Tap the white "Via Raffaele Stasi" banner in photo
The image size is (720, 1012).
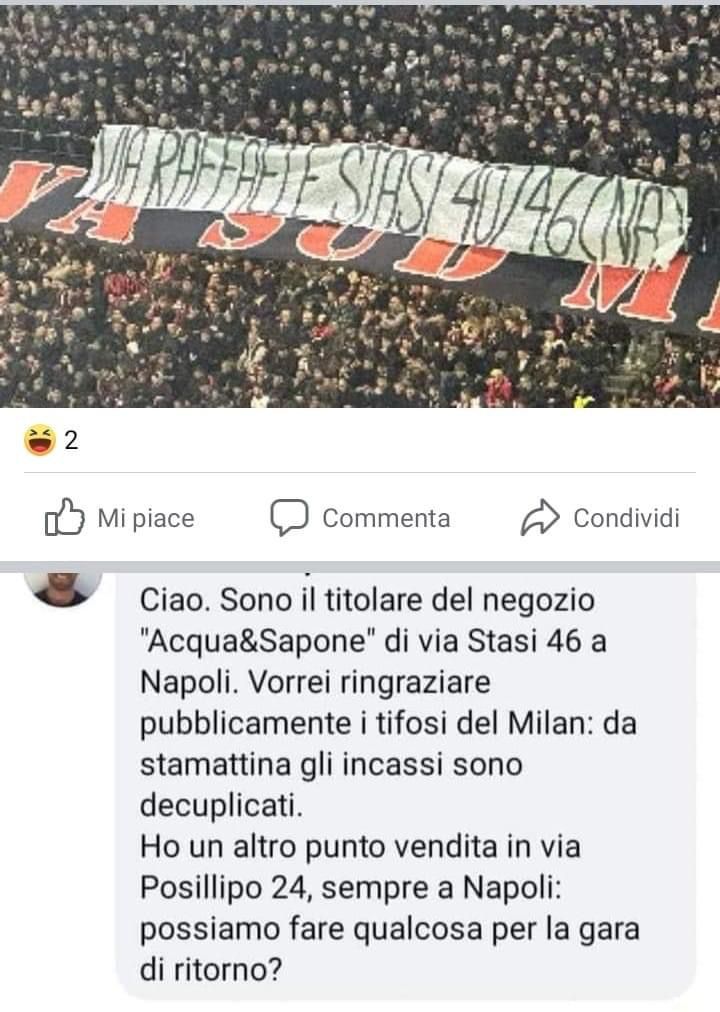(x=384, y=194)
